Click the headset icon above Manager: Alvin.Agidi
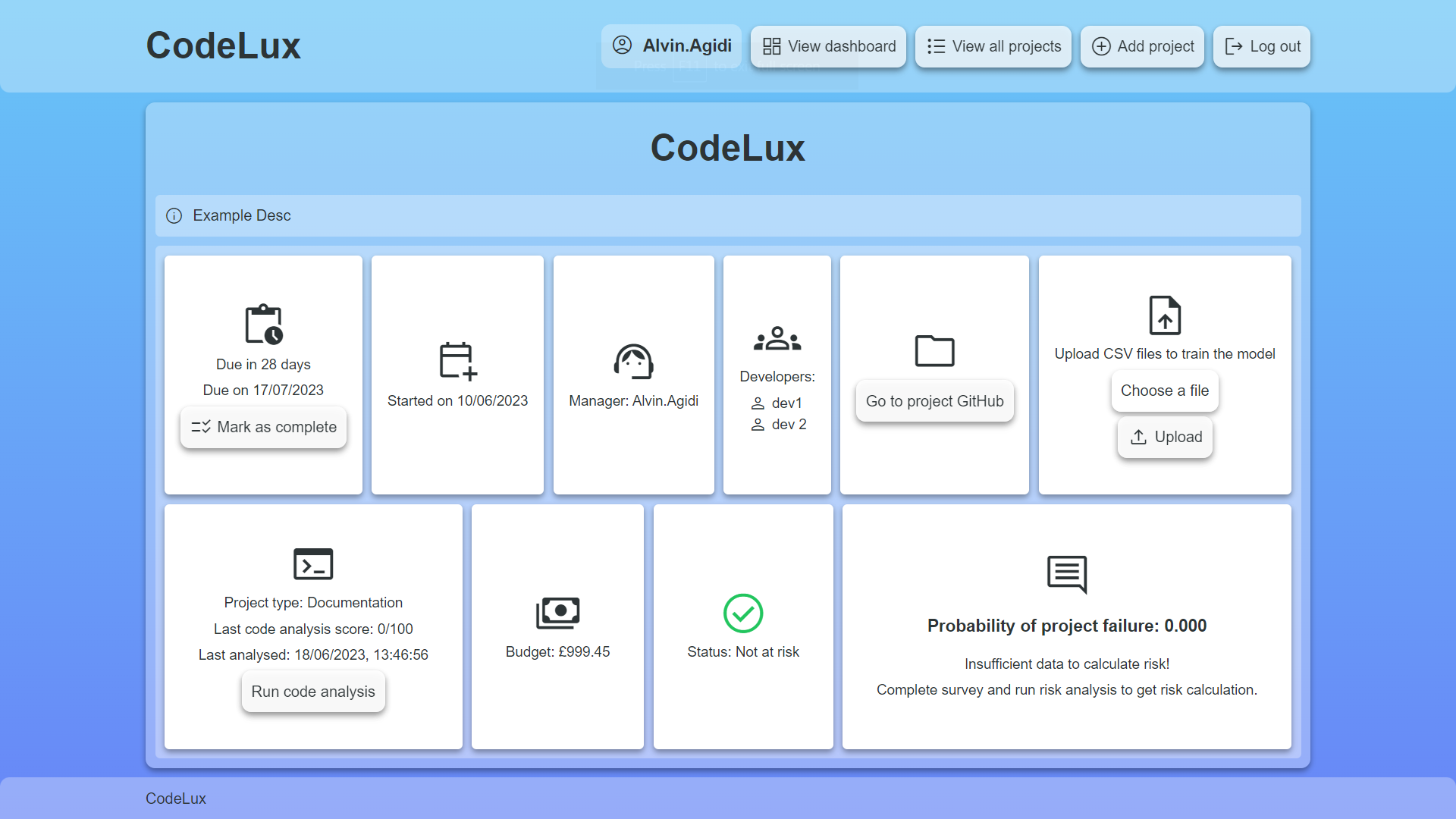1456x819 pixels. [634, 362]
